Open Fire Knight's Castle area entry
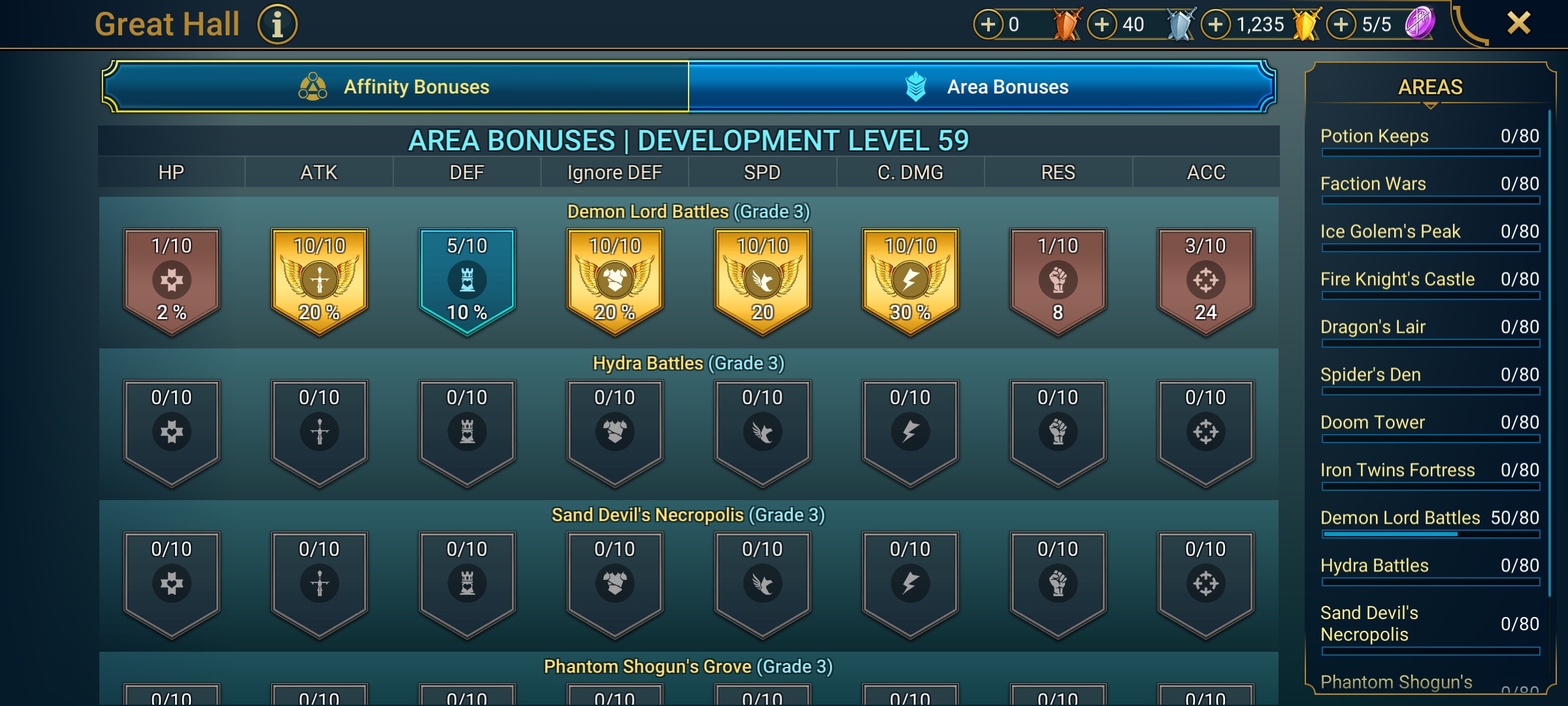Image resolution: width=1568 pixels, height=706 pixels. [1429, 284]
